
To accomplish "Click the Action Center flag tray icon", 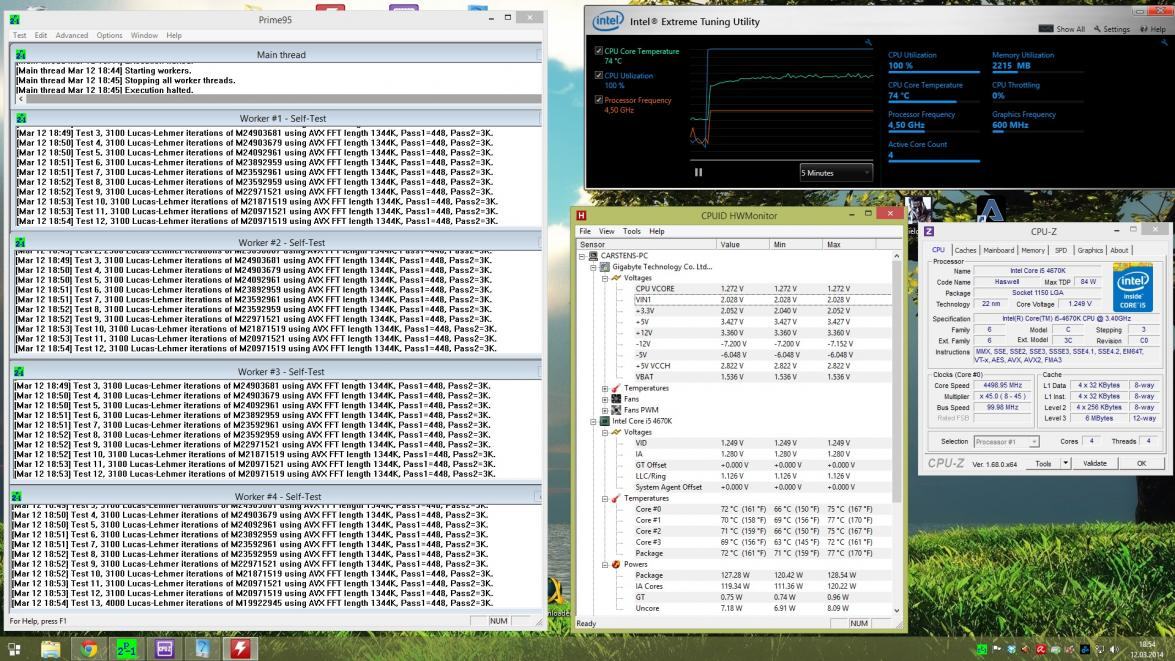I will point(997,649).
